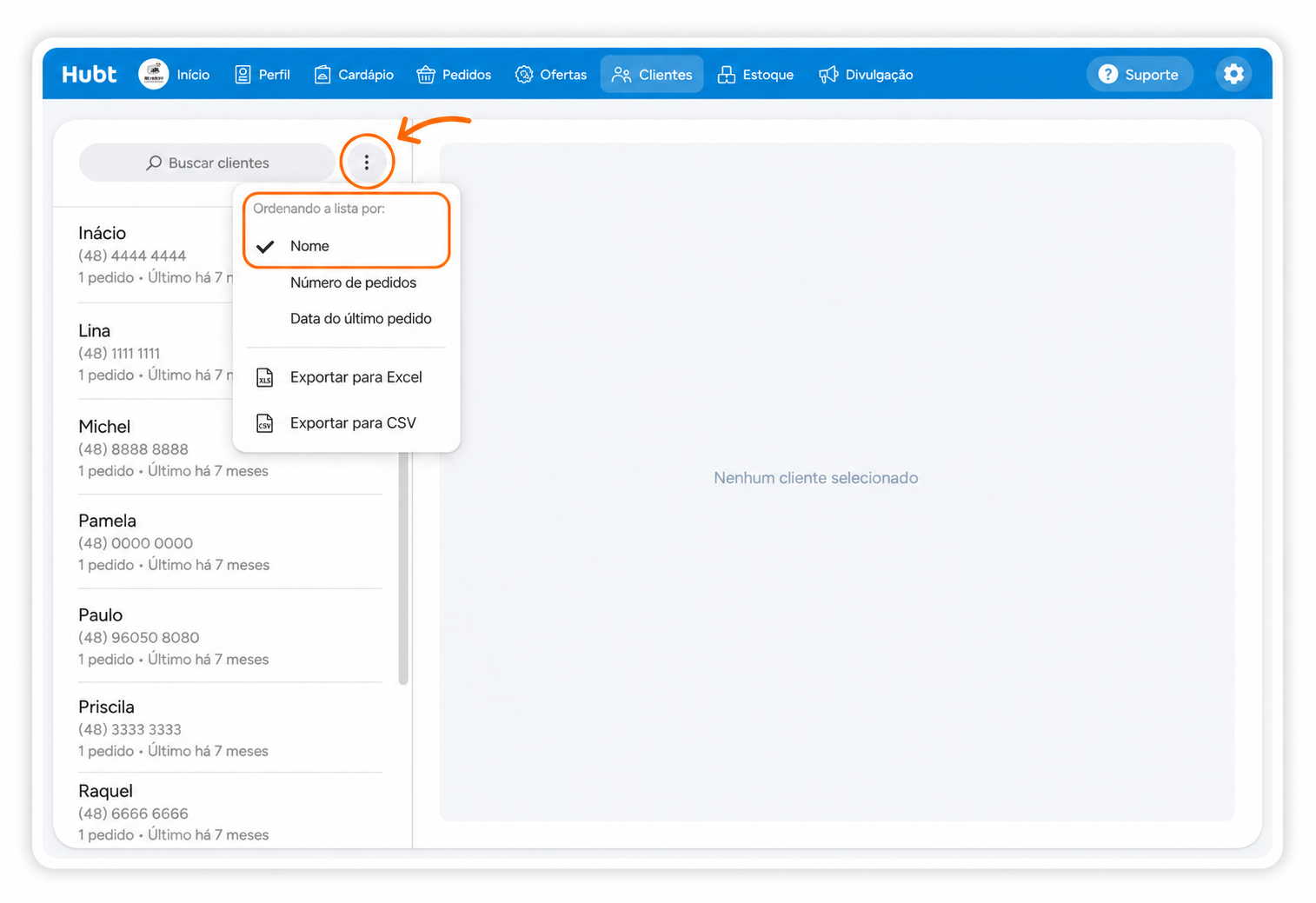Viewport: 1316px width, 903px height.
Task: Select client Pamela
Action: 229,542
